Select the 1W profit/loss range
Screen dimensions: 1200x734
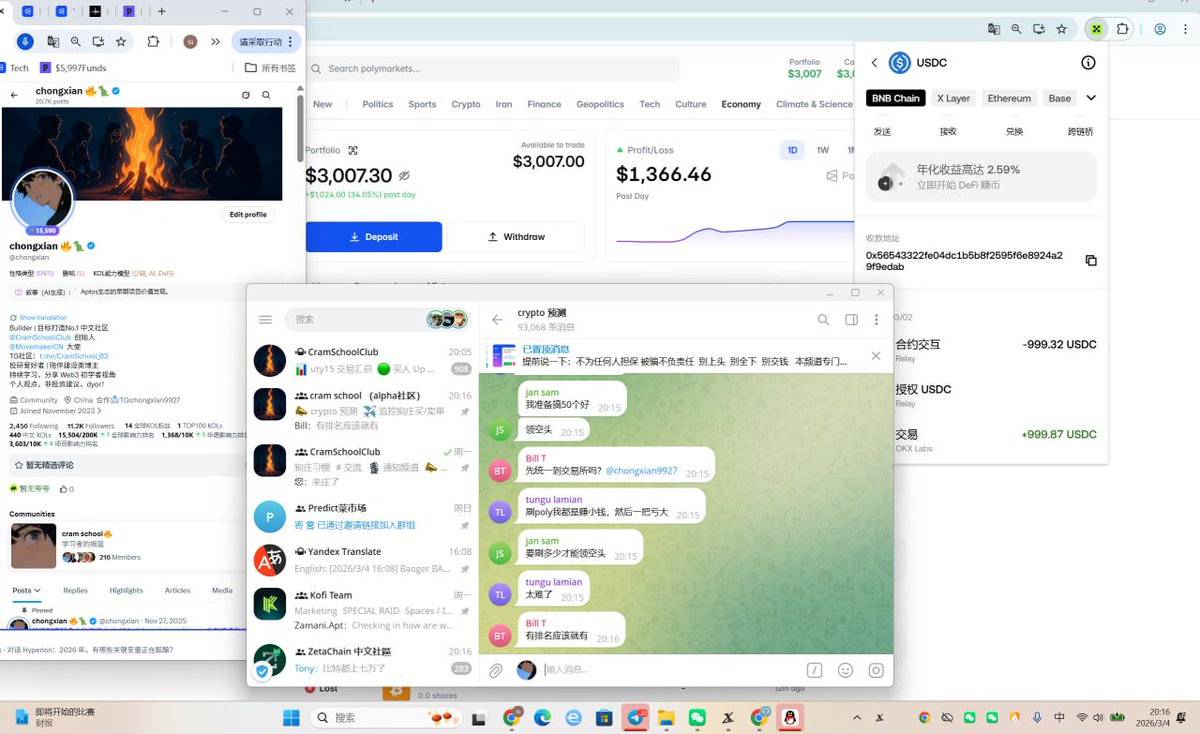(823, 150)
